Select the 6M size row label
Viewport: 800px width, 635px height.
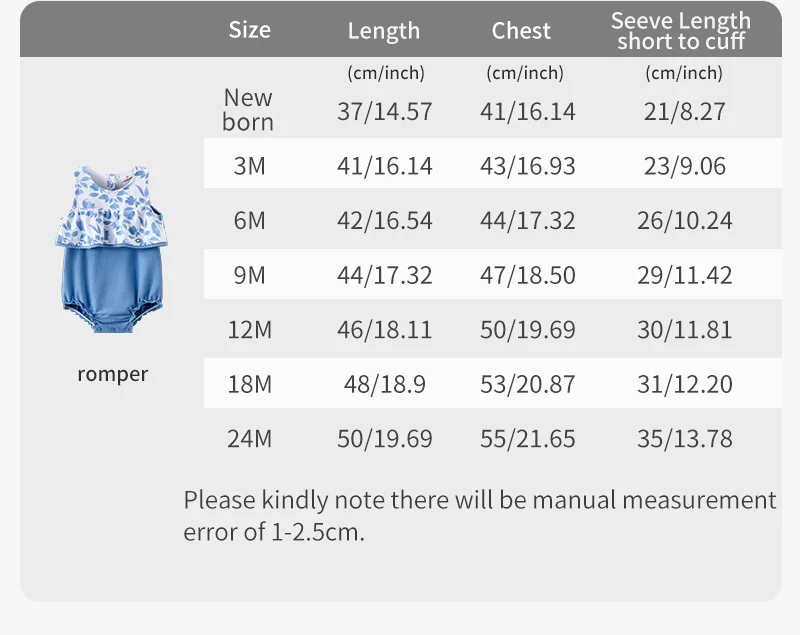(249, 220)
